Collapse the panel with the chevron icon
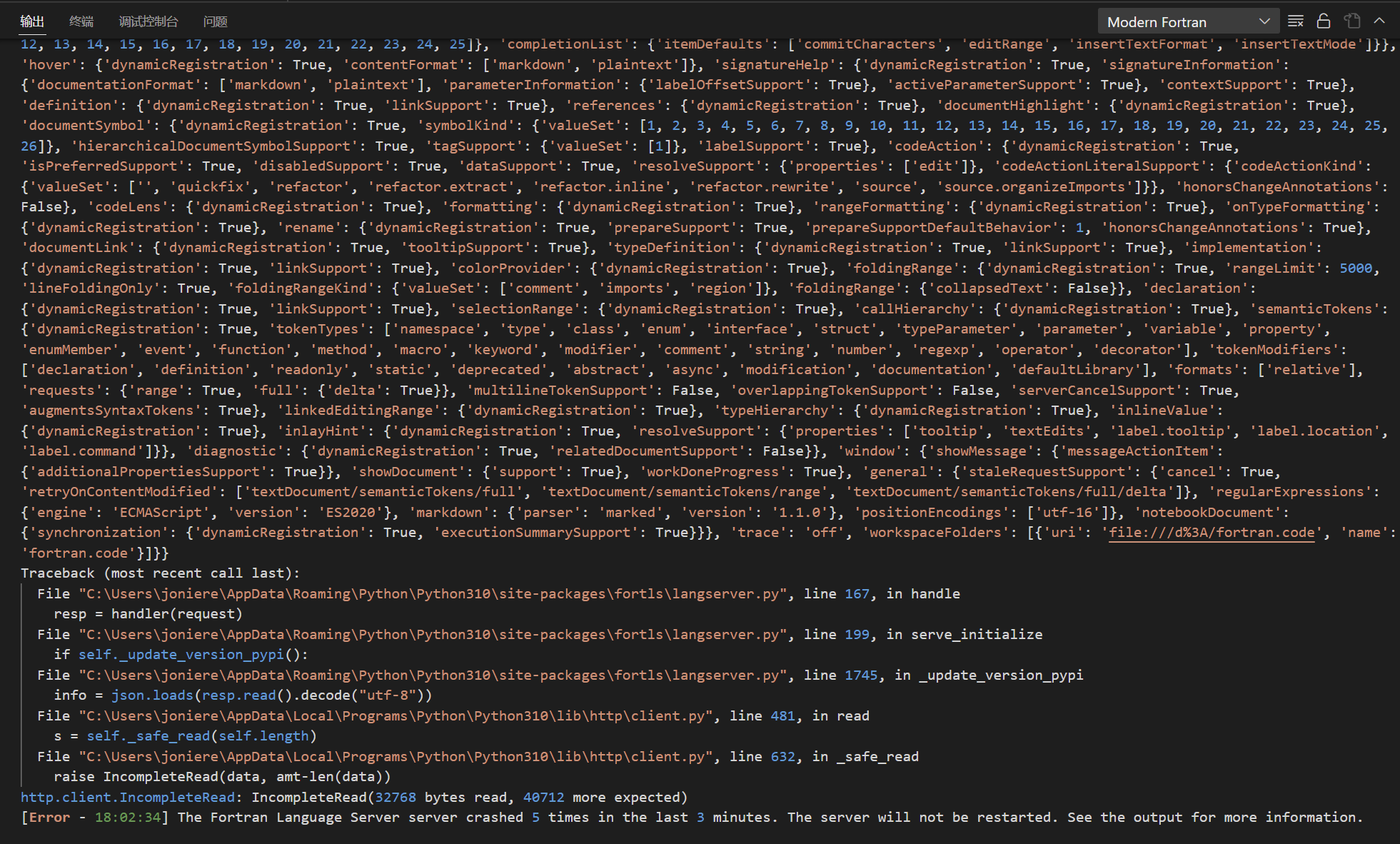The height and width of the screenshot is (844, 1400). tap(1379, 21)
